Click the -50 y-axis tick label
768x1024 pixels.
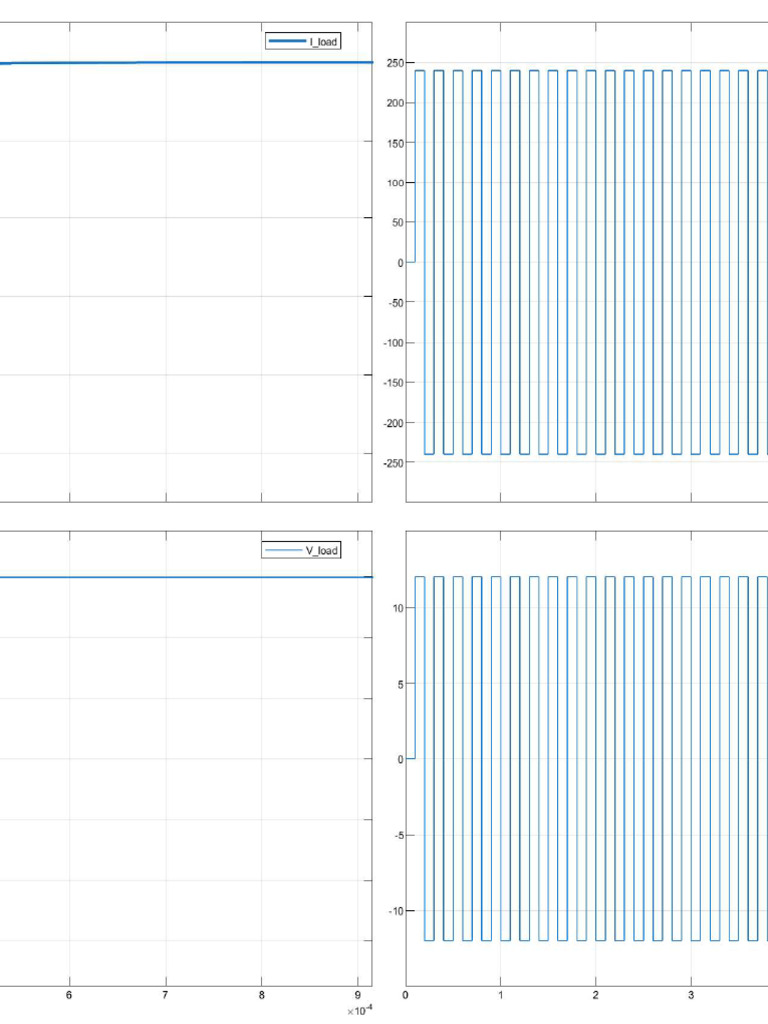(x=396, y=303)
